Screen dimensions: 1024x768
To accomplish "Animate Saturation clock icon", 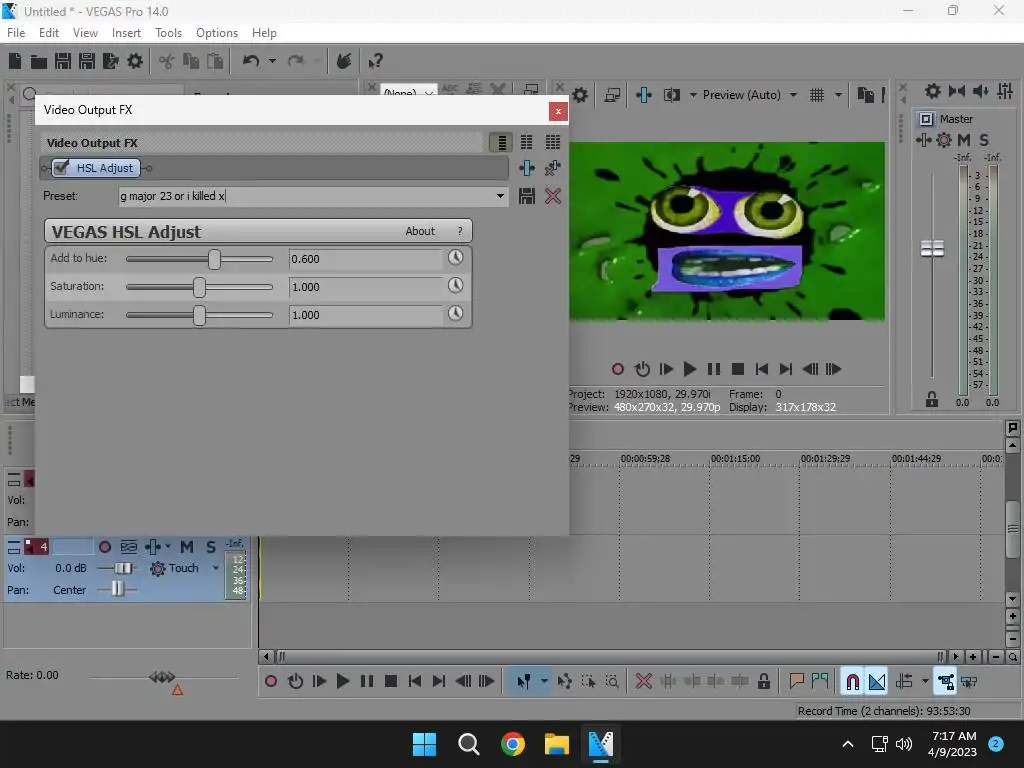I will [x=456, y=285].
